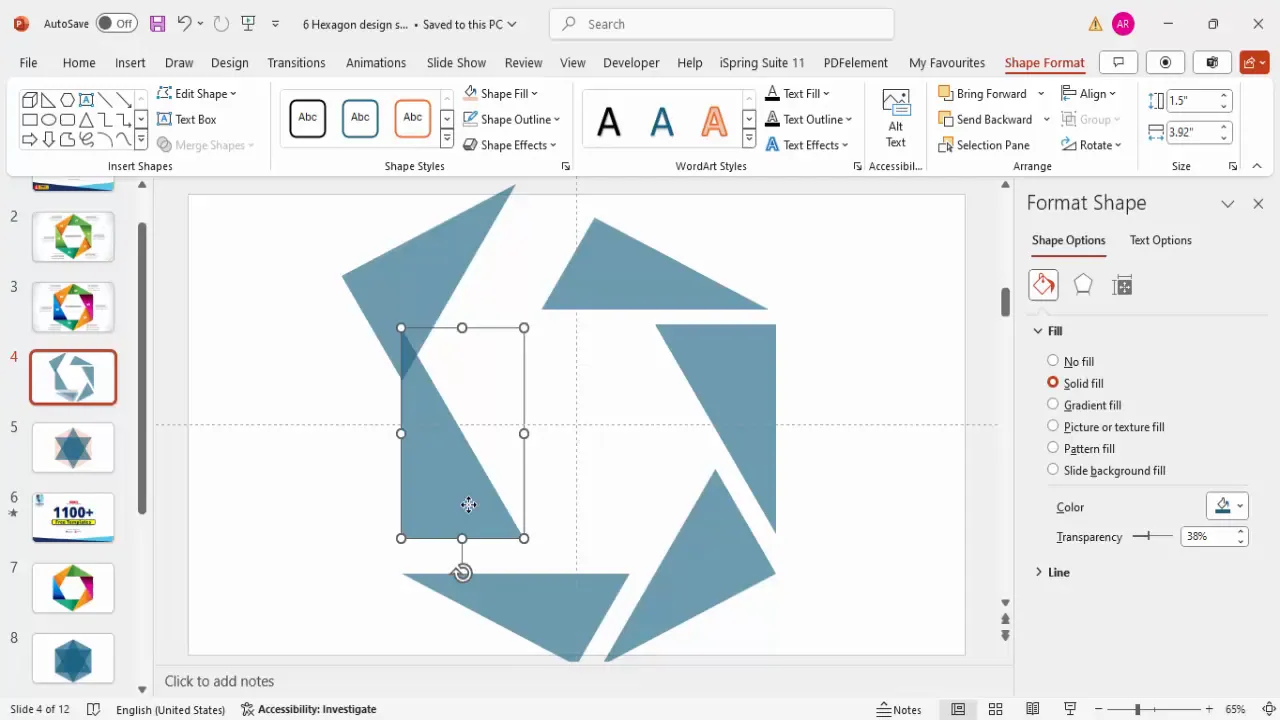This screenshot has width=1280, height=720.
Task: Select the No fill option
Action: coord(1070,361)
